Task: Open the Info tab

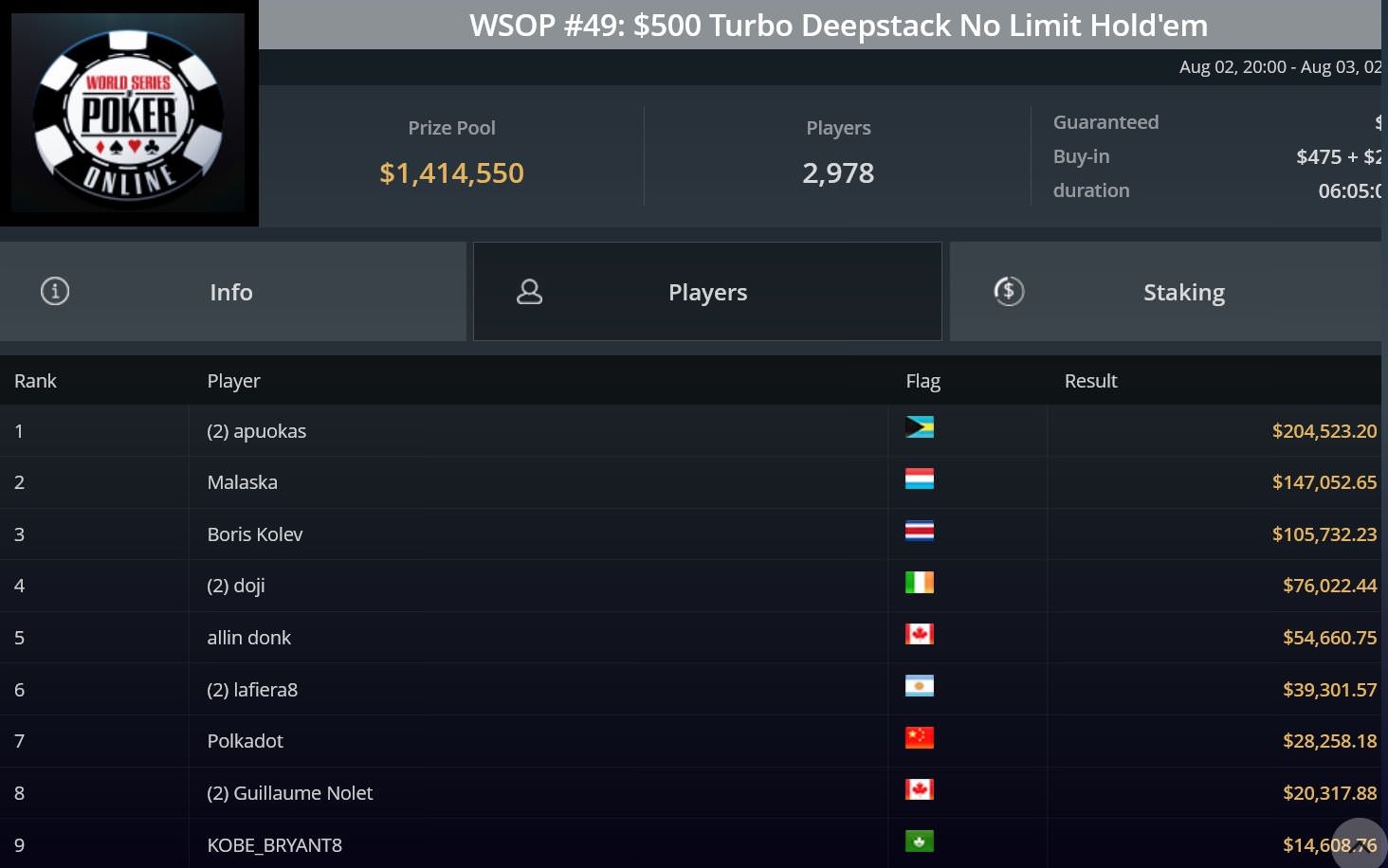Action: click(x=233, y=292)
